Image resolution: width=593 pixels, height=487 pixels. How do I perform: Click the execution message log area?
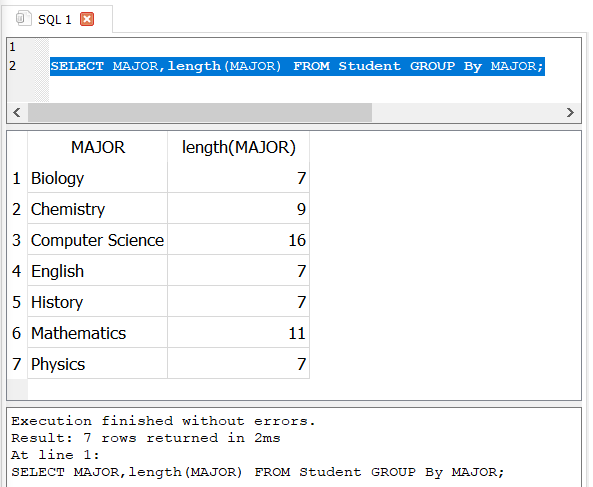pyautogui.click(x=294, y=447)
